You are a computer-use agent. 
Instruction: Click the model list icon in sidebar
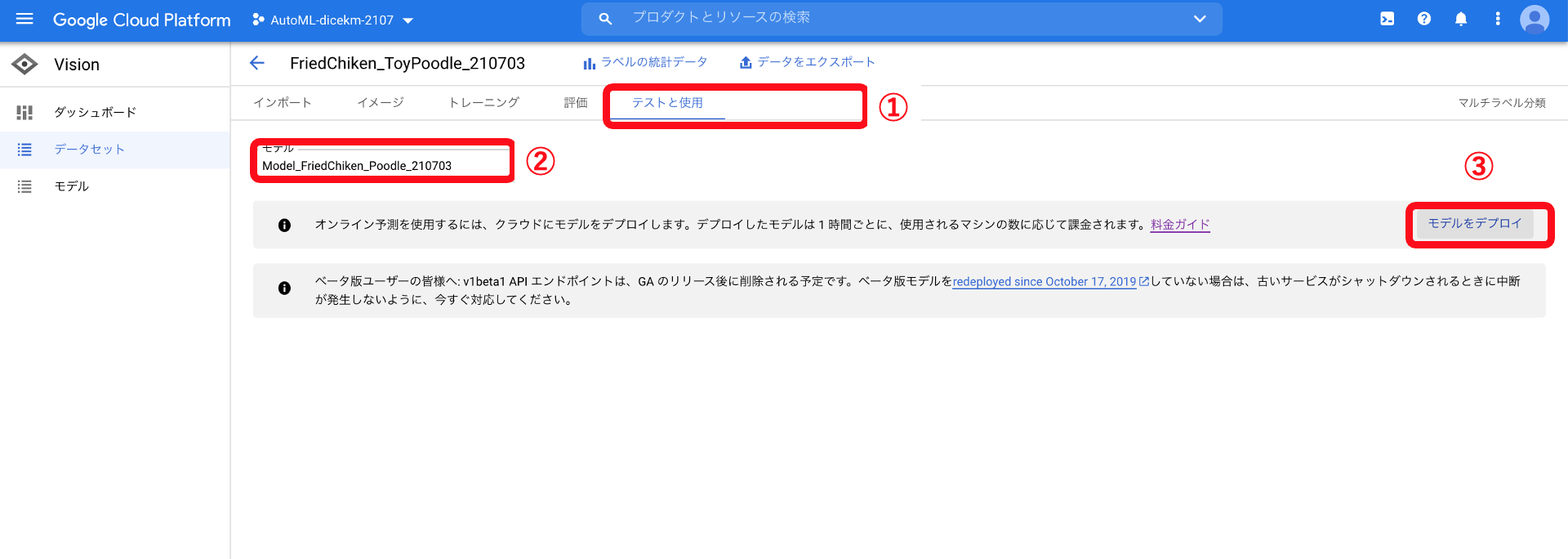(x=24, y=186)
